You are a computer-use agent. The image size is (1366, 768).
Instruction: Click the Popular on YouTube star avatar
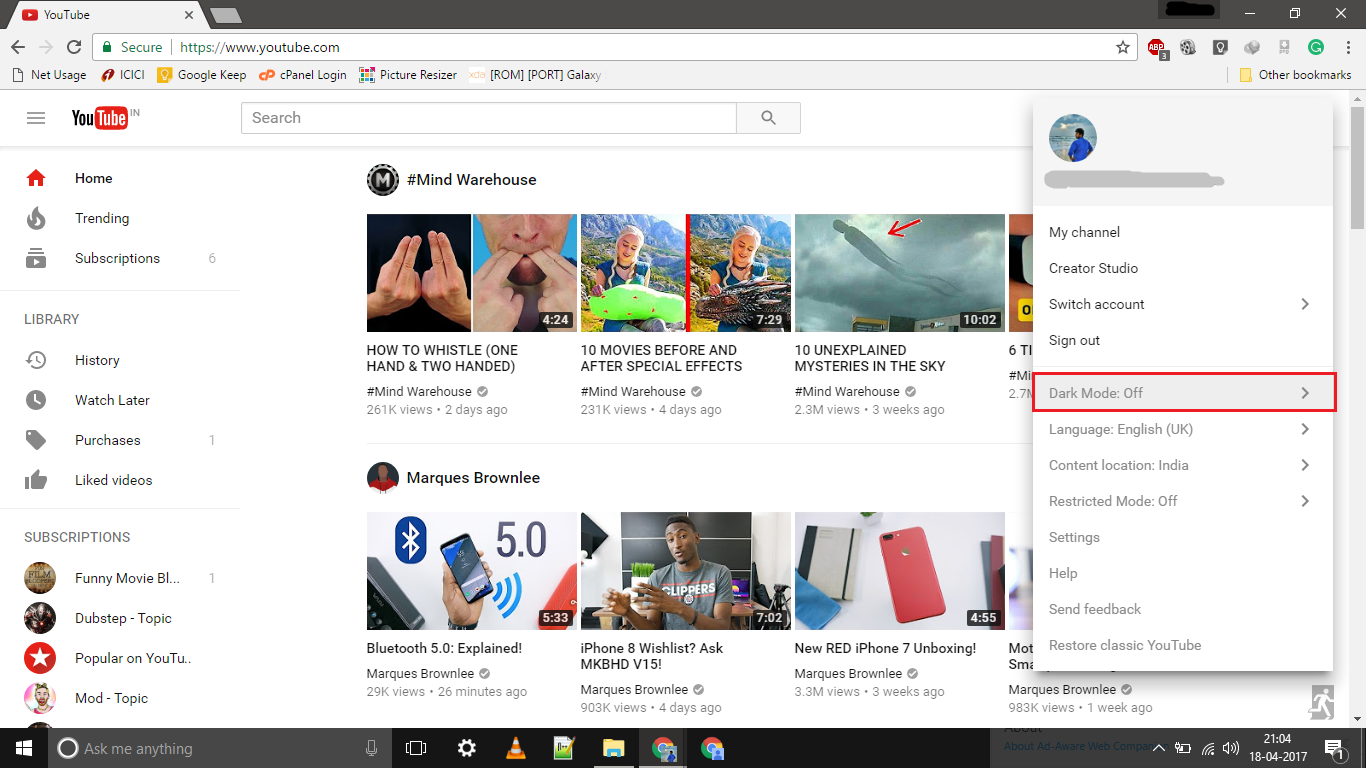coord(40,658)
